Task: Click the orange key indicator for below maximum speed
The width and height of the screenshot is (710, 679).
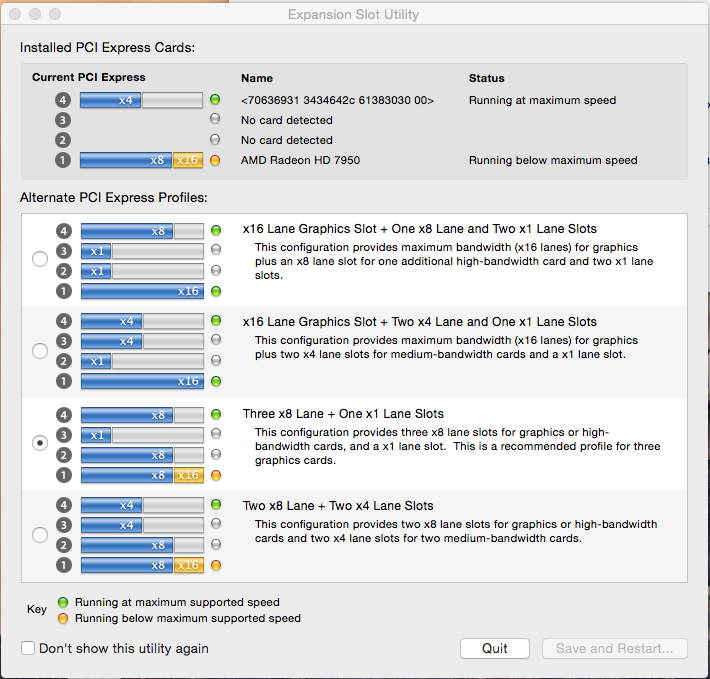Action: [x=63, y=618]
